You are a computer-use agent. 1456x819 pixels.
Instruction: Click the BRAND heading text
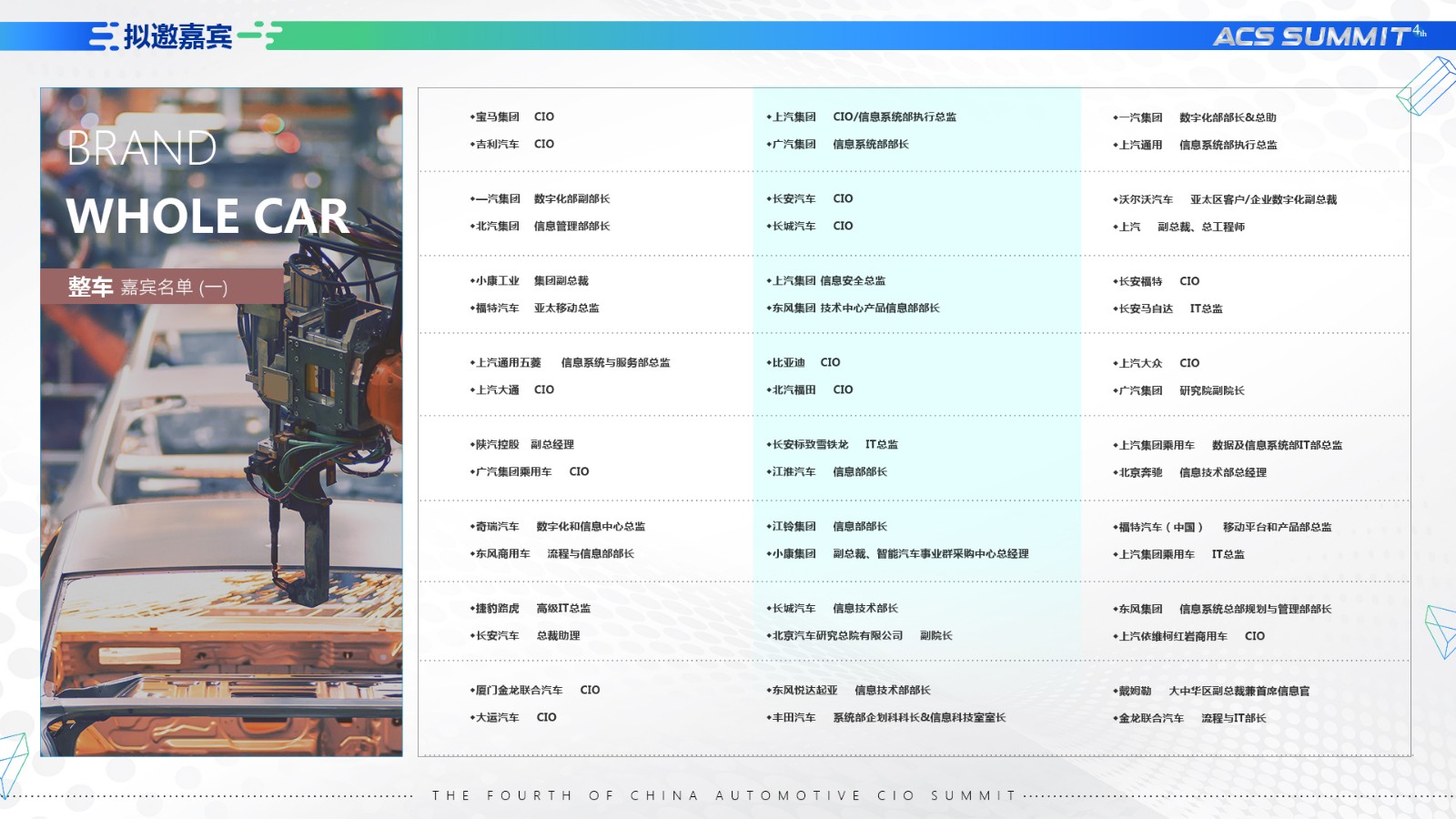[x=141, y=148]
